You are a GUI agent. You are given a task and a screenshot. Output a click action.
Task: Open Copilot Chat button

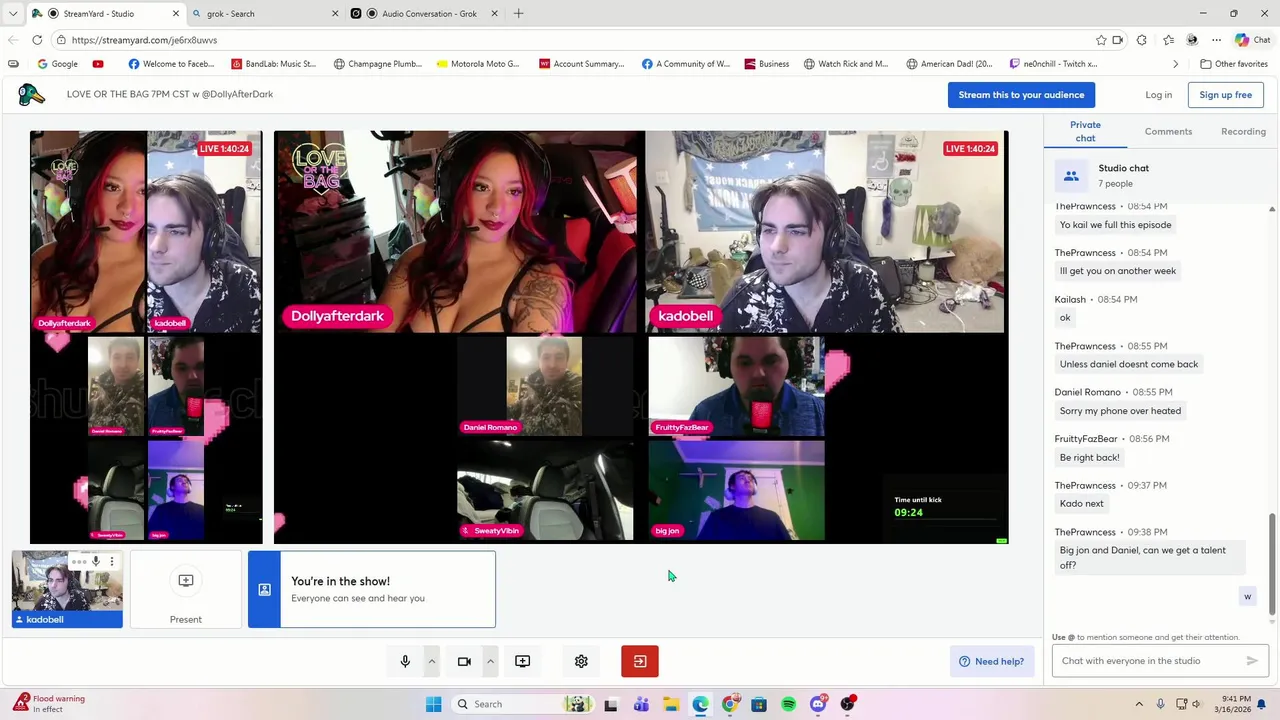pos(1252,40)
